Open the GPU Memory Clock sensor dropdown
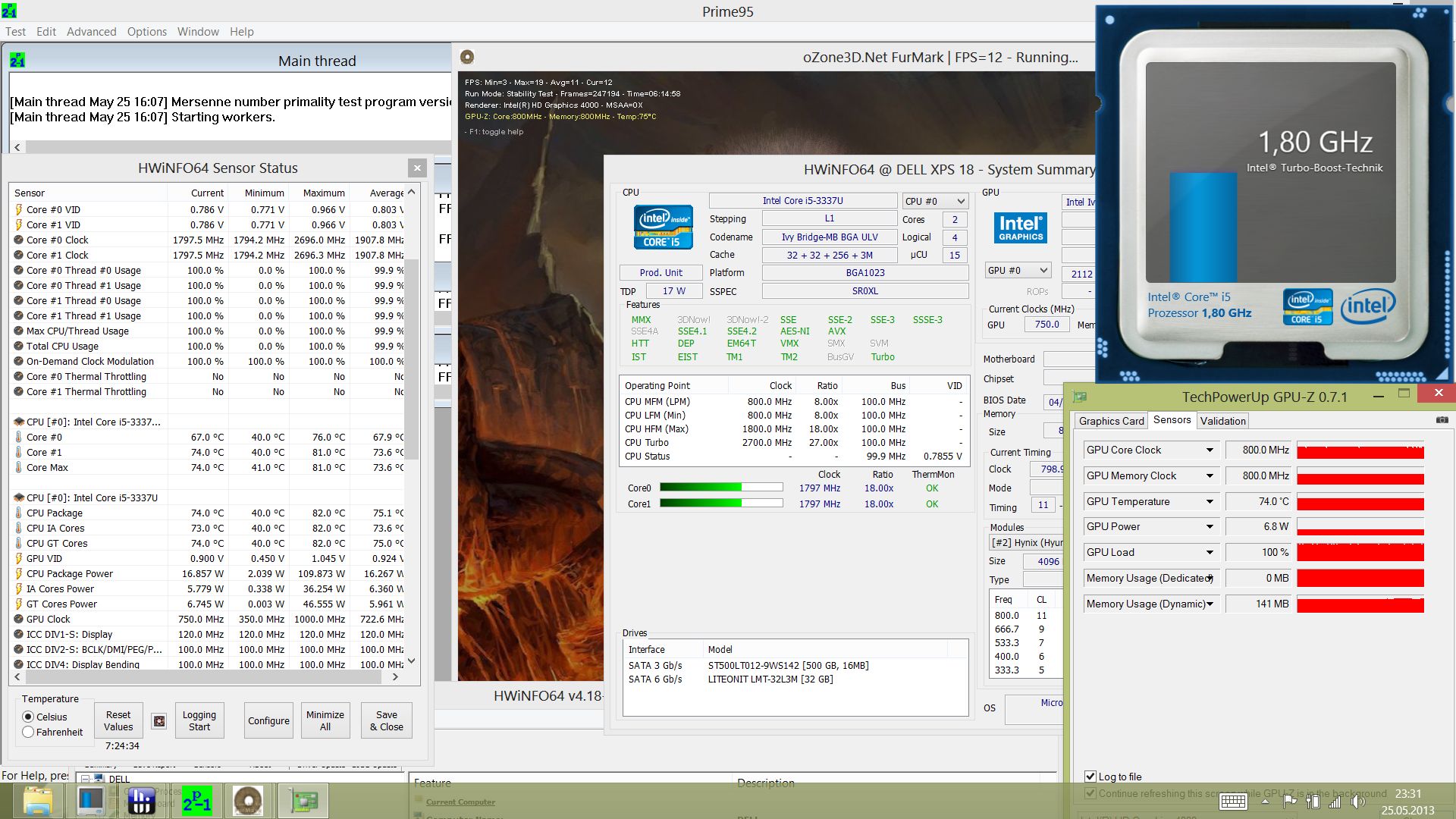The image size is (1456, 819). (1210, 475)
